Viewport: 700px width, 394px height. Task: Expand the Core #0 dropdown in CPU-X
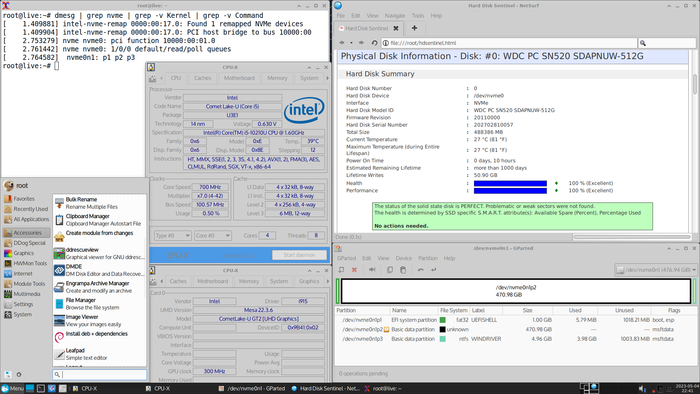point(212,236)
